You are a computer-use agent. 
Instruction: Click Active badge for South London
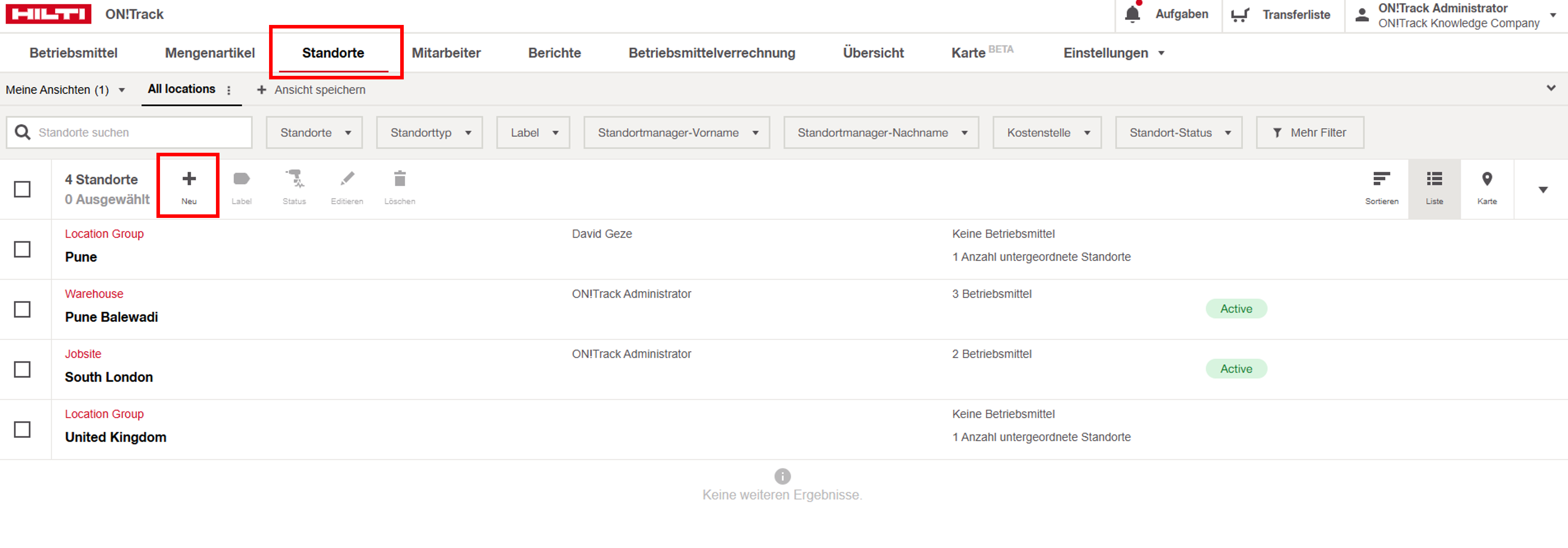pyautogui.click(x=1236, y=369)
